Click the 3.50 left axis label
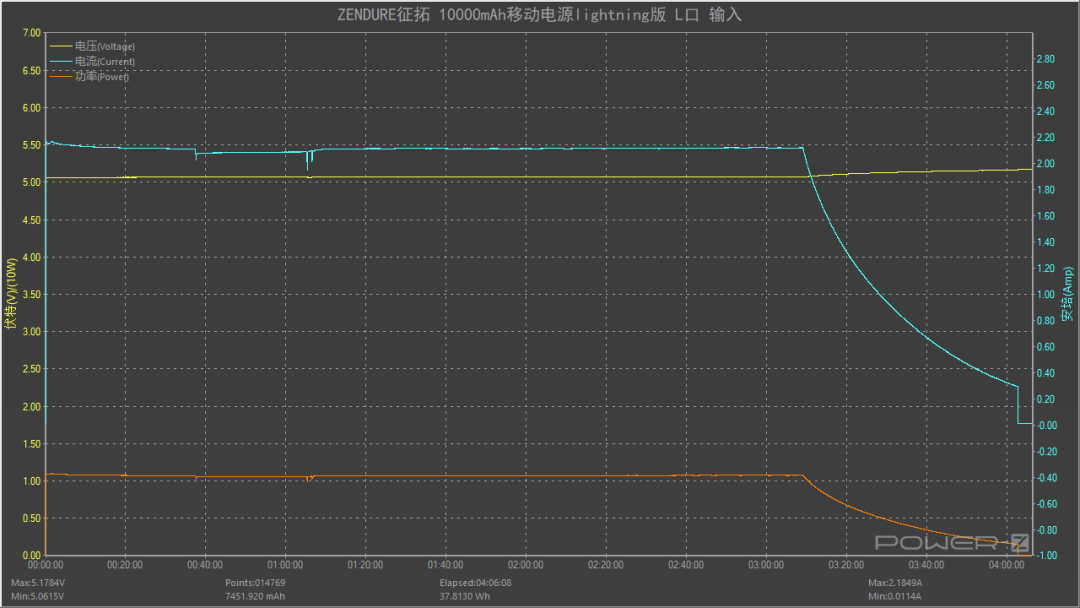Viewport: 1080px width, 608px height. point(32,294)
